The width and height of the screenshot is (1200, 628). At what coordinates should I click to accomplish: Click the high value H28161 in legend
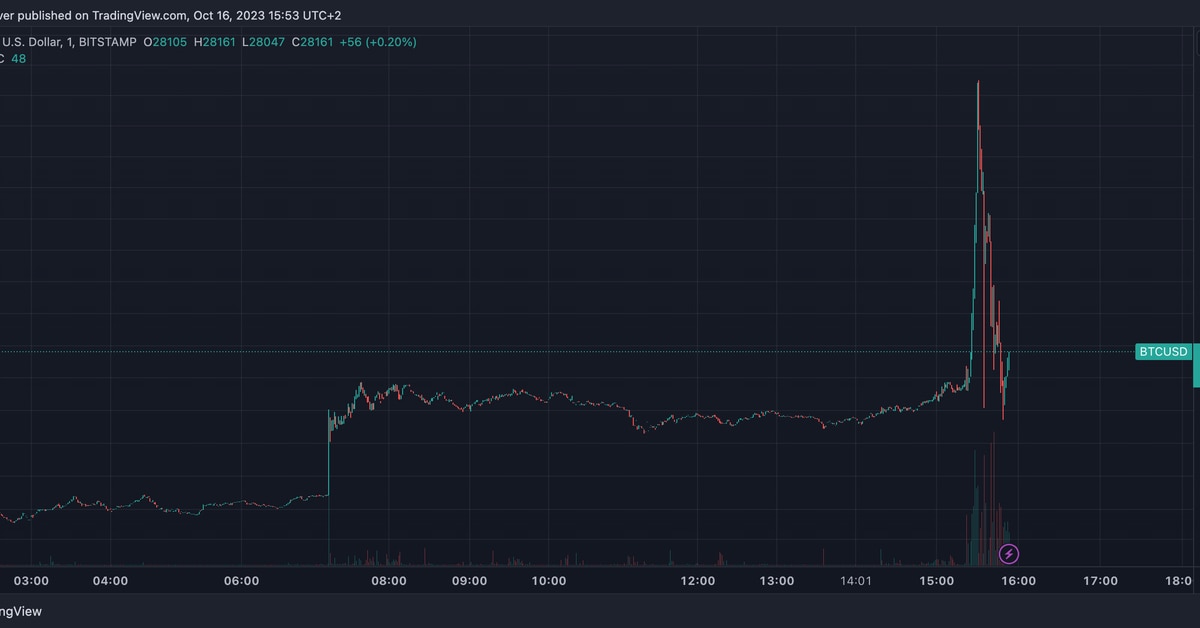tap(215, 42)
